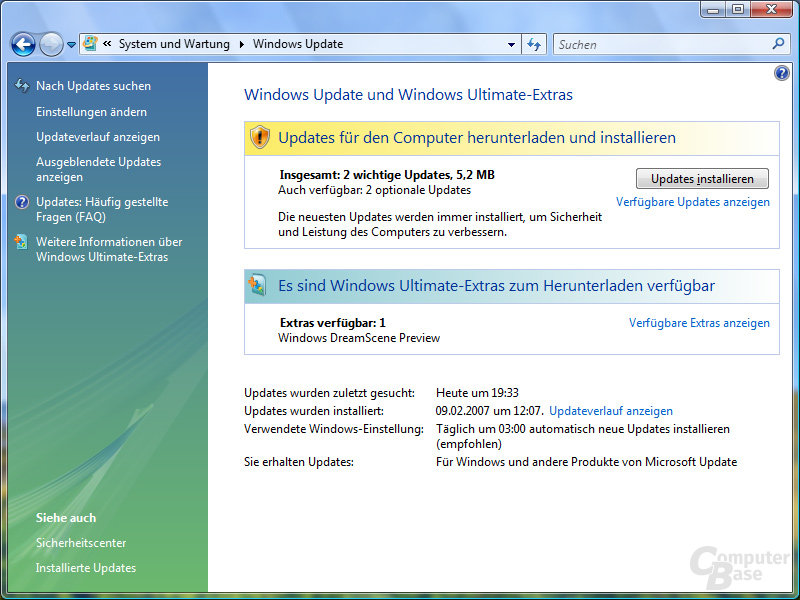Click the Updates installieren button

coord(702,179)
